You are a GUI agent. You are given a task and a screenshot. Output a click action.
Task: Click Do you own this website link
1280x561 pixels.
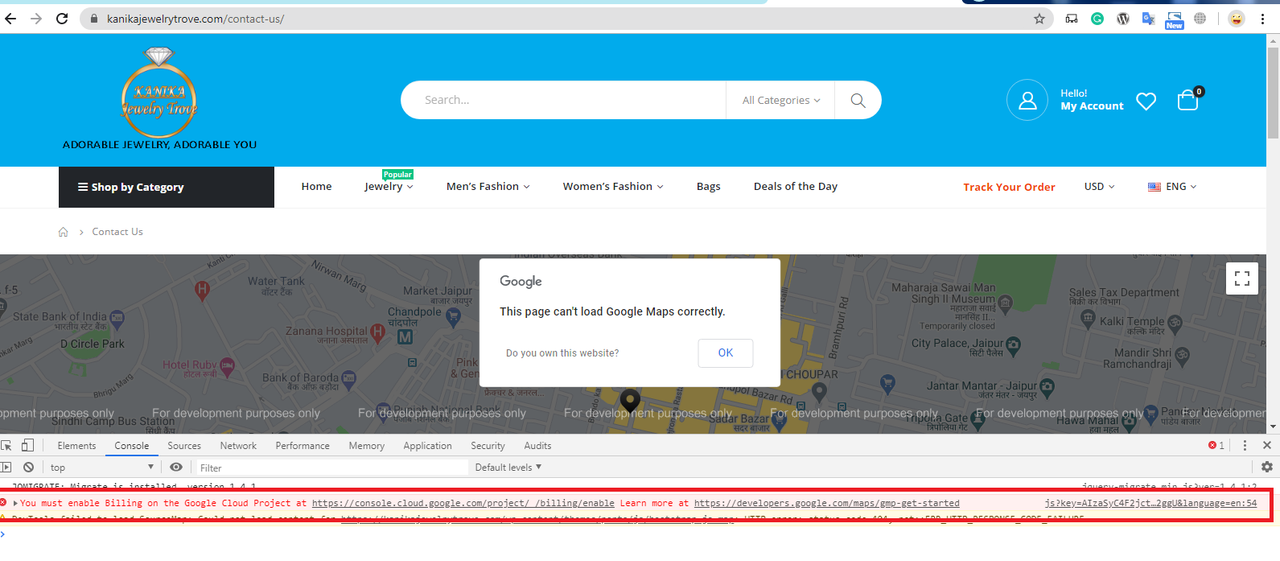coord(562,353)
